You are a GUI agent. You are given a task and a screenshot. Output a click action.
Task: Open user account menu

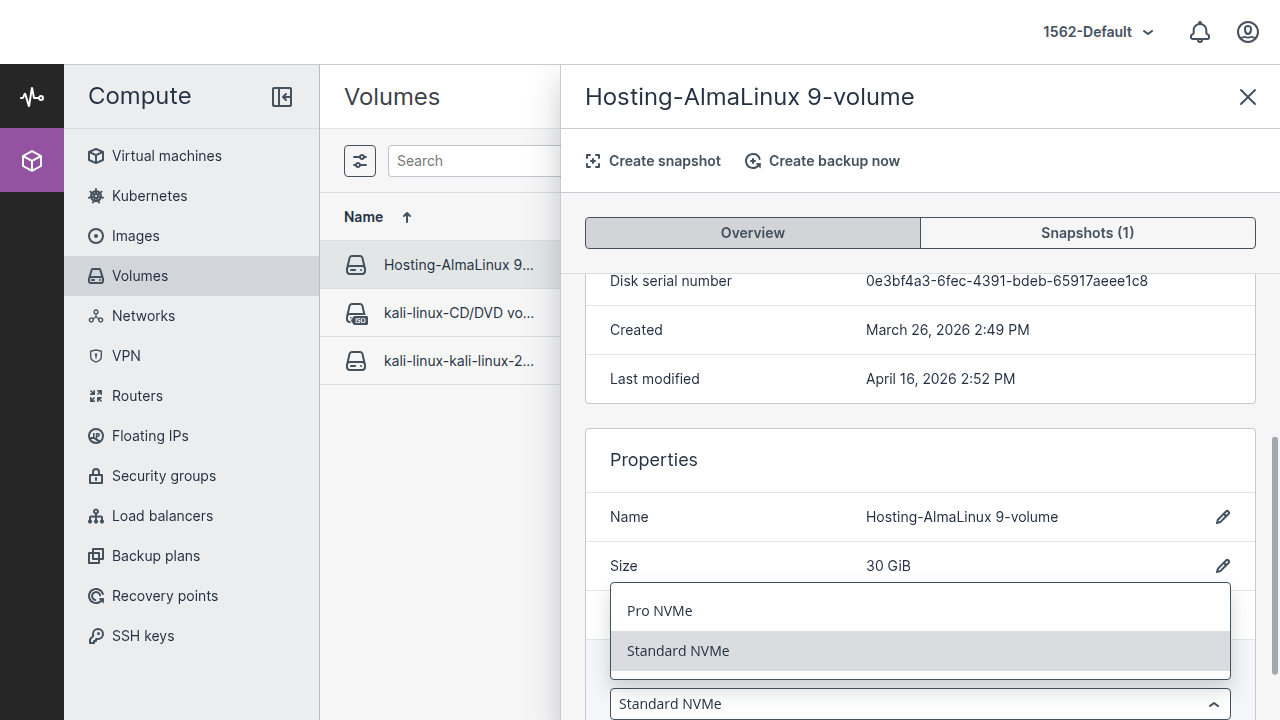coord(1248,32)
